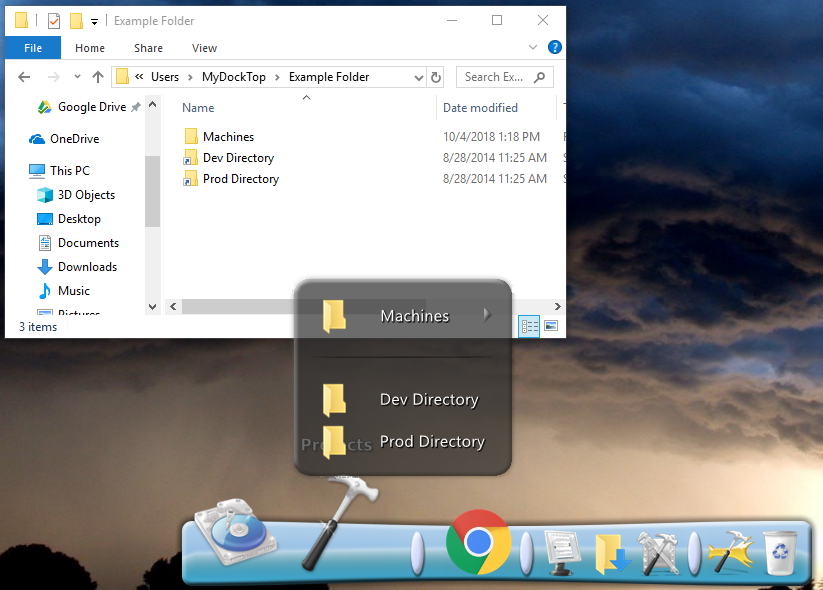Sort files by Date modified column
This screenshot has height=590, width=823.
481,108
